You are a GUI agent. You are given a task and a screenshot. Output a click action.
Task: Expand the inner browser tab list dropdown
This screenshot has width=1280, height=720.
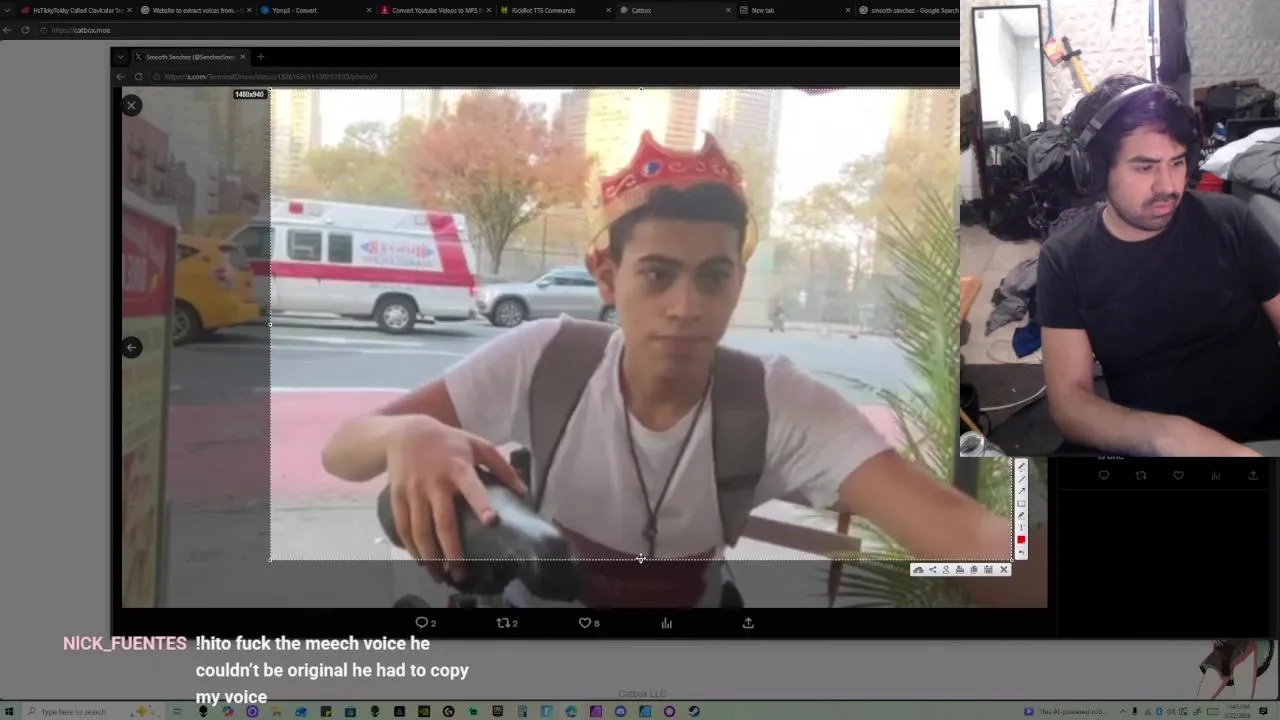tap(120, 57)
